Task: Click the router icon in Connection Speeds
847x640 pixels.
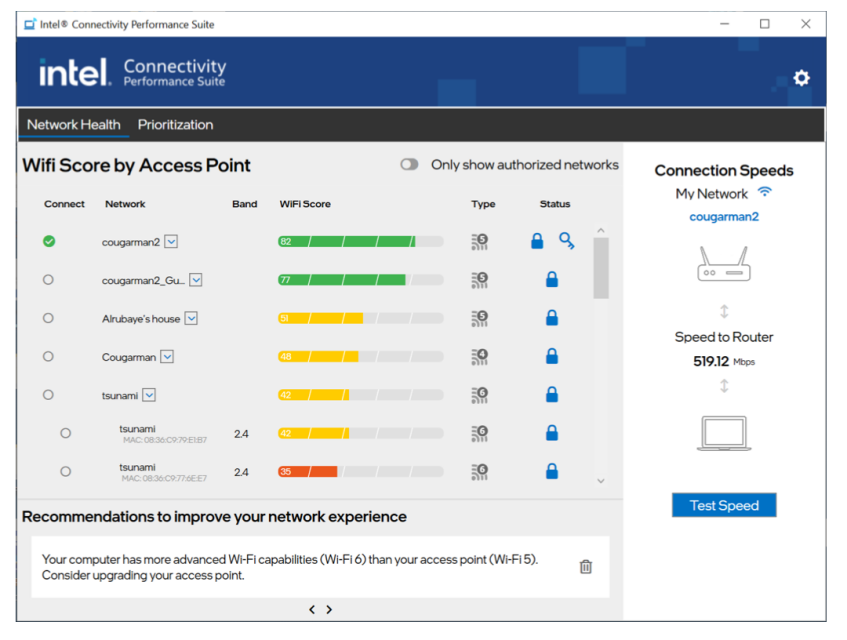Action: pyautogui.click(x=724, y=264)
